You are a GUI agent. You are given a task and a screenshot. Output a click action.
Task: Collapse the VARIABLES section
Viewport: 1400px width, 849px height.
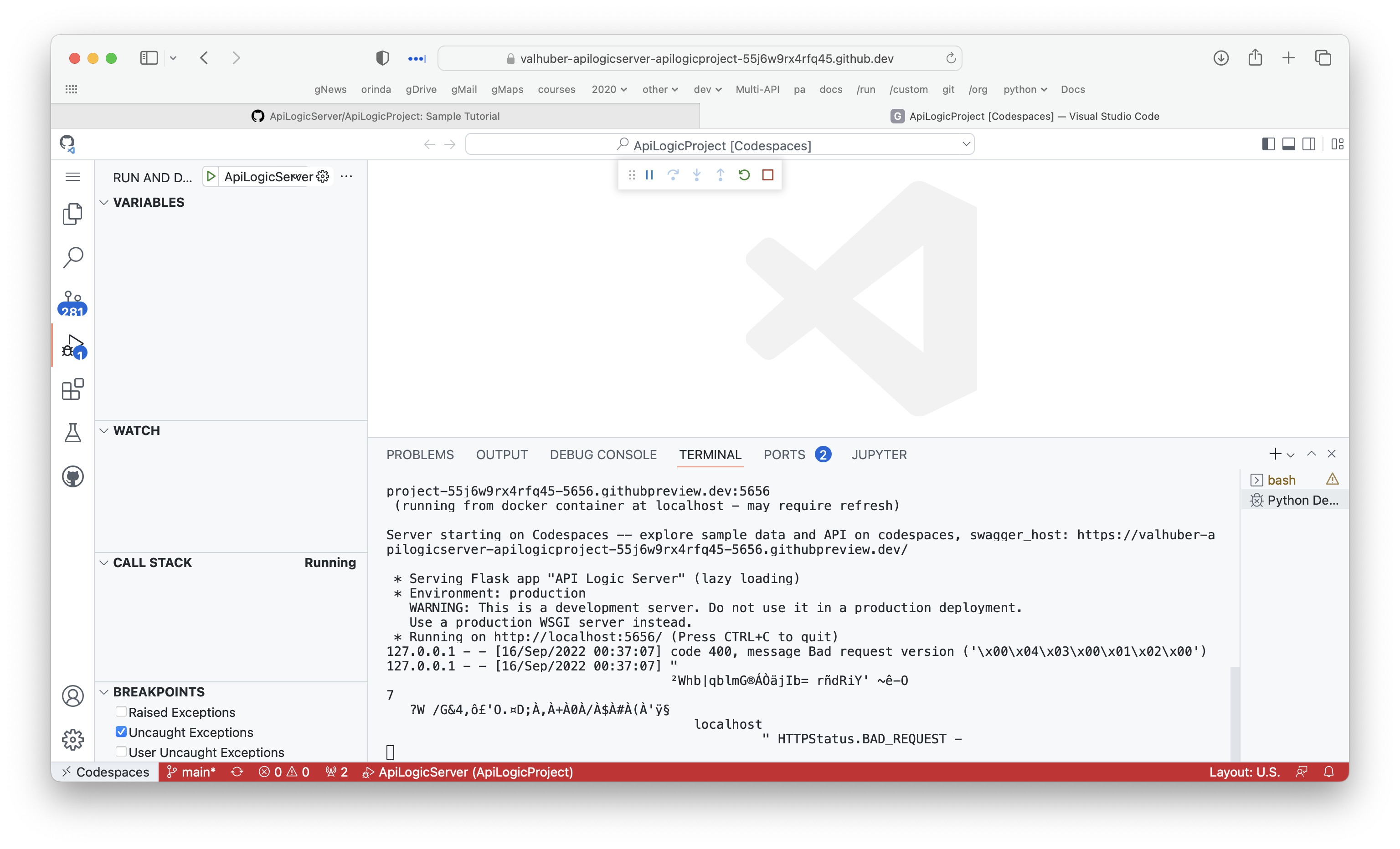pyautogui.click(x=103, y=202)
